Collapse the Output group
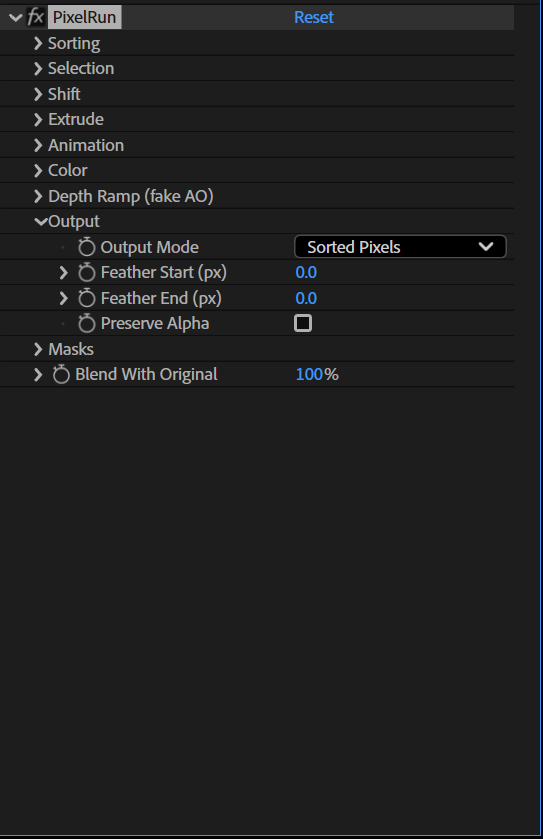 tap(41, 222)
